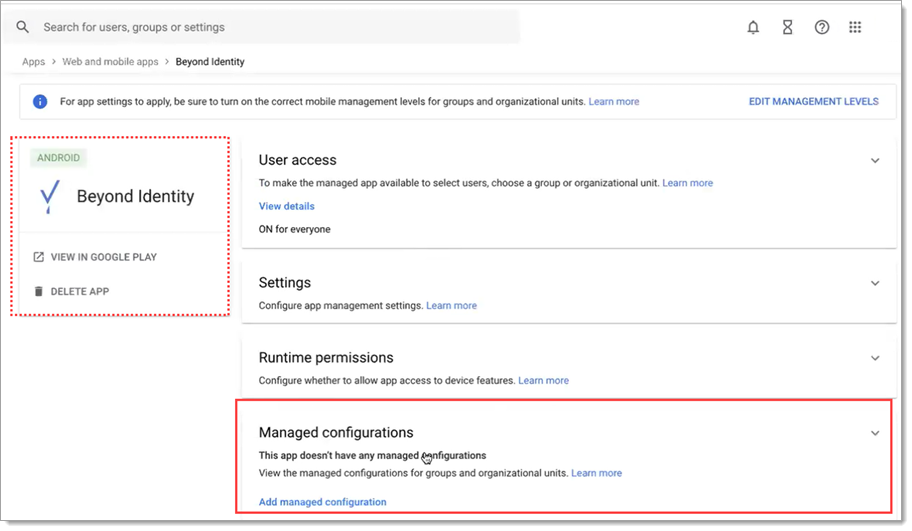Image resolution: width=912 pixels, height=531 pixels.
Task: Open the Google apps grid icon
Action: coord(855,28)
